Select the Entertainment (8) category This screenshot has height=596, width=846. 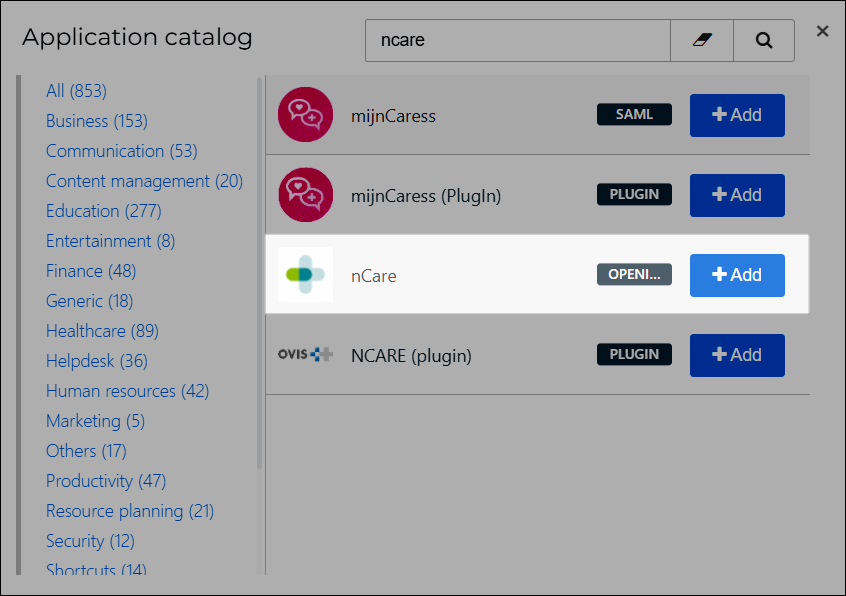point(110,241)
